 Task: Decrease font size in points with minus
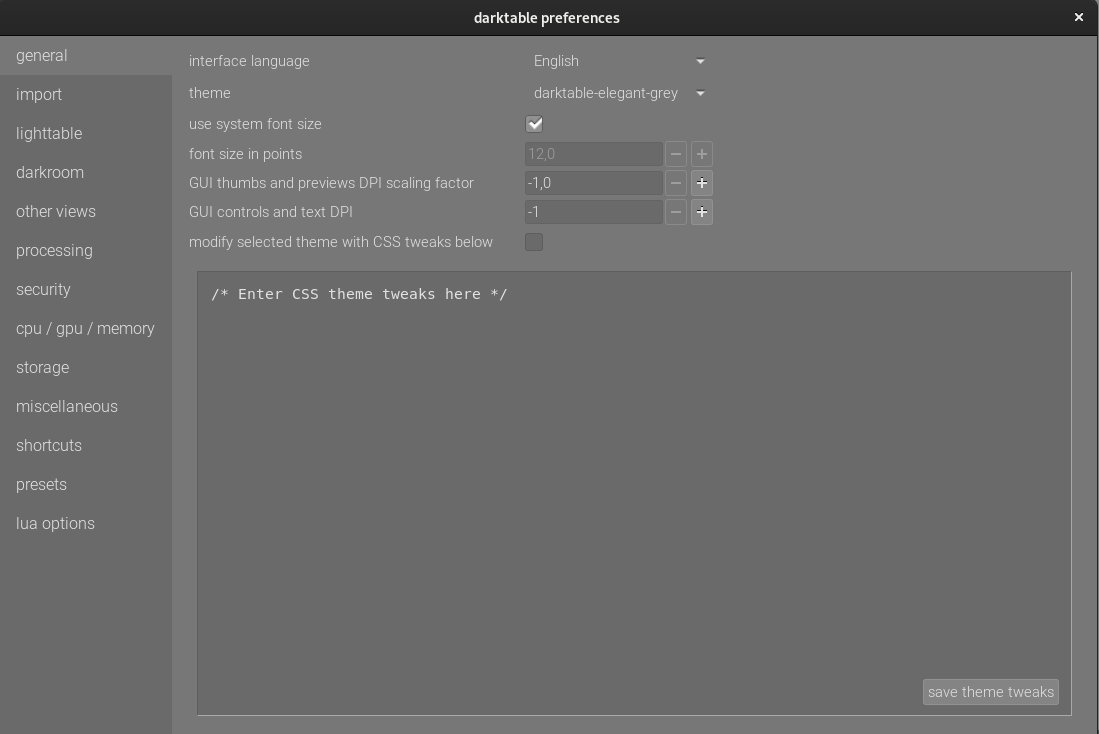pyautogui.click(x=676, y=154)
